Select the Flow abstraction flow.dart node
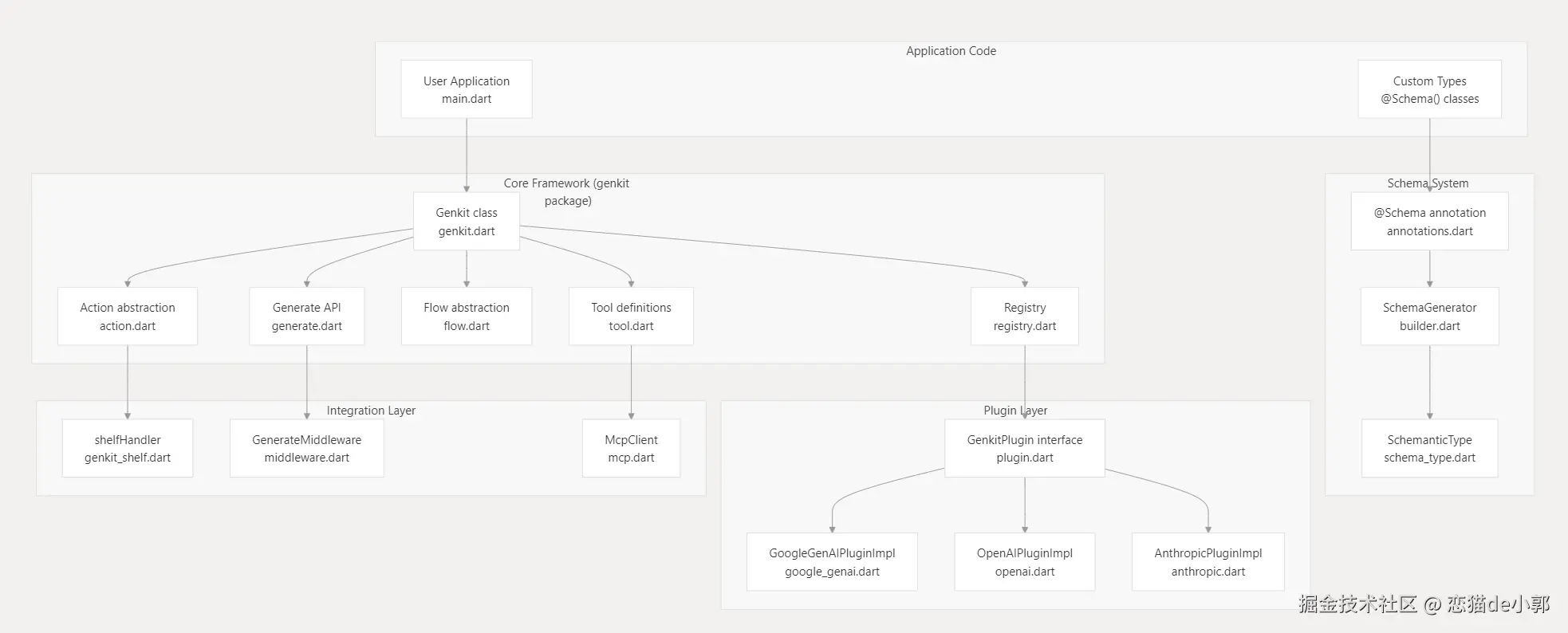Image resolution: width=1568 pixels, height=633 pixels. [x=467, y=316]
